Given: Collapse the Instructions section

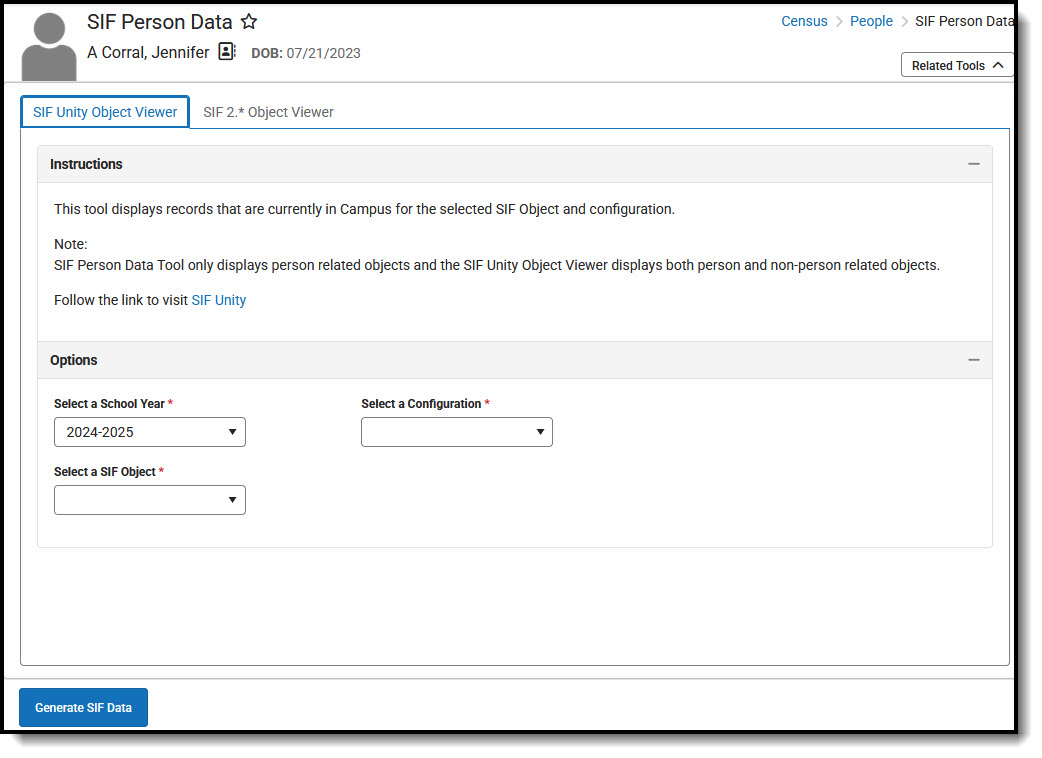Looking at the screenshot, I should pos(973,164).
